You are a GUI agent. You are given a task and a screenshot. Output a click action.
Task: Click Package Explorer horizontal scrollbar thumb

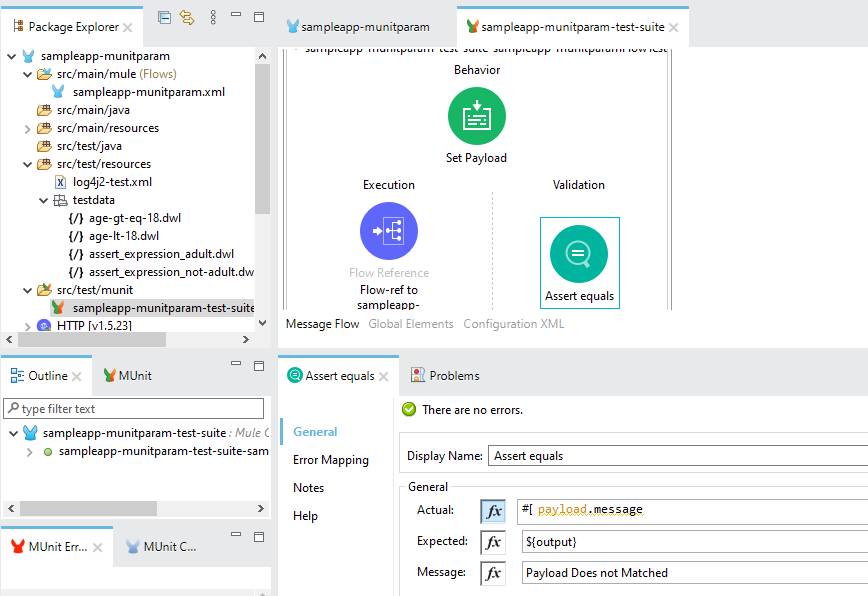(x=92, y=340)
